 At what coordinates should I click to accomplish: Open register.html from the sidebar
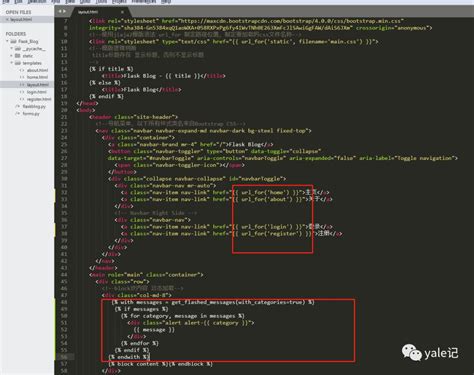pos(39,99)
